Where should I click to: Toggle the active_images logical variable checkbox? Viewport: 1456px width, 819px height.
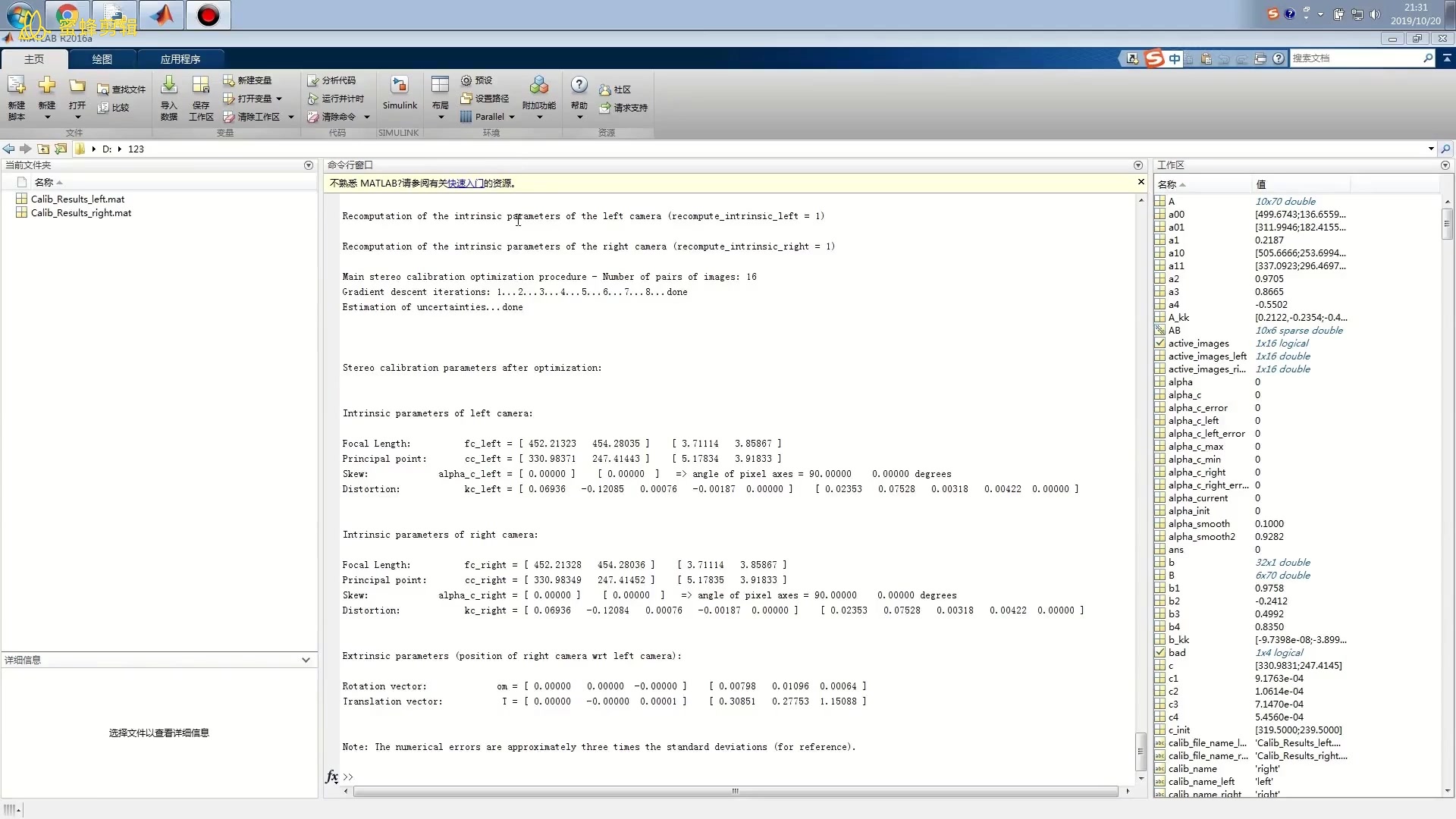[x=1160, y=344]
